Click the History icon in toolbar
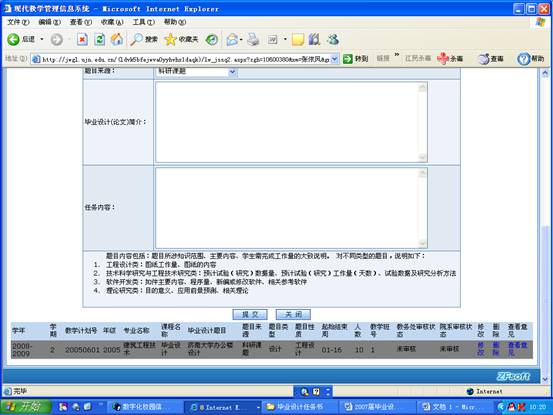This screenshot has width=553, height=415. pos(212,39)
